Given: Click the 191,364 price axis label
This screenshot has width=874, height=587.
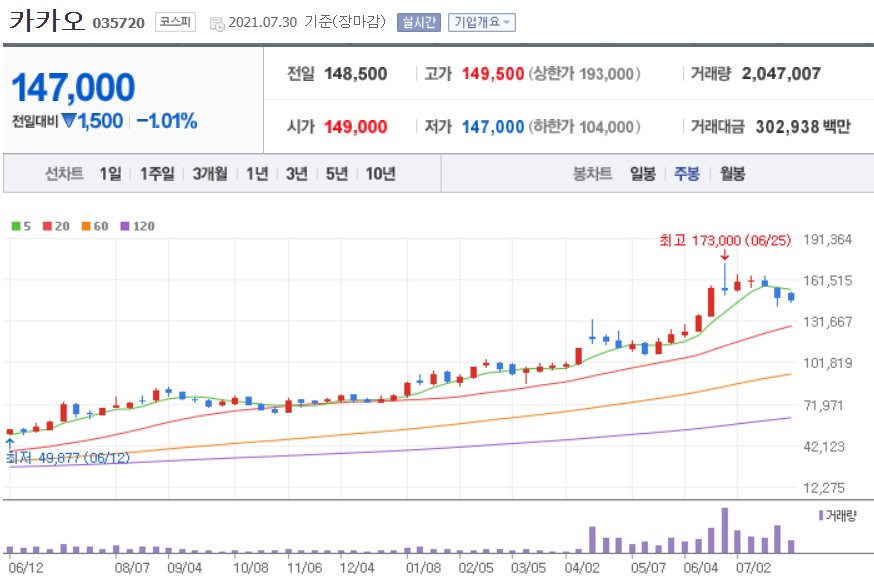Looking at the screenshot, I should (x=827, y=240).
